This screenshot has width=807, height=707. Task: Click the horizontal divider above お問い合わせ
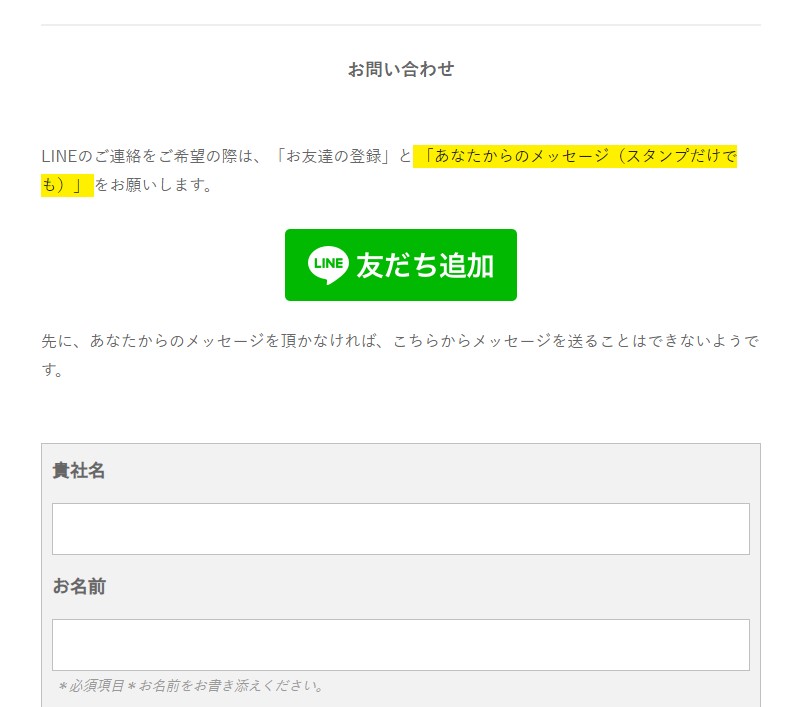(400, 25)
